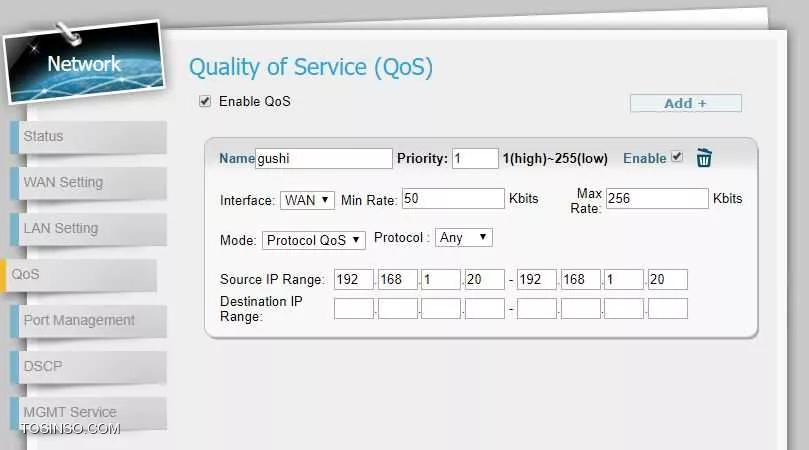The image size is (809, 450).
Task: Open the MGMT Service menu item
Action: pyautogui.click(x=88, y=412)
